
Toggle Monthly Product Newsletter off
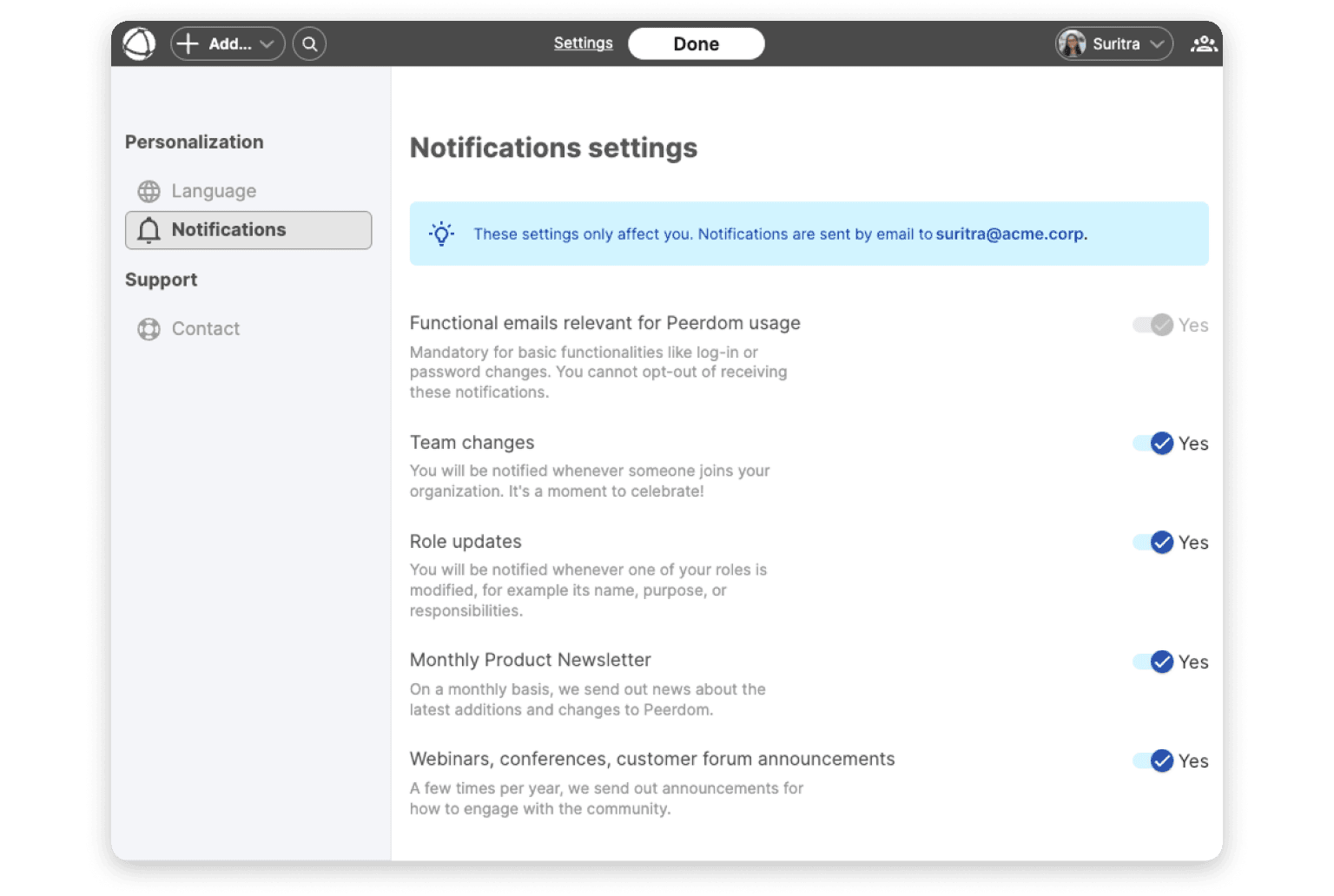pyautogui.click(x=1153, y=662)
